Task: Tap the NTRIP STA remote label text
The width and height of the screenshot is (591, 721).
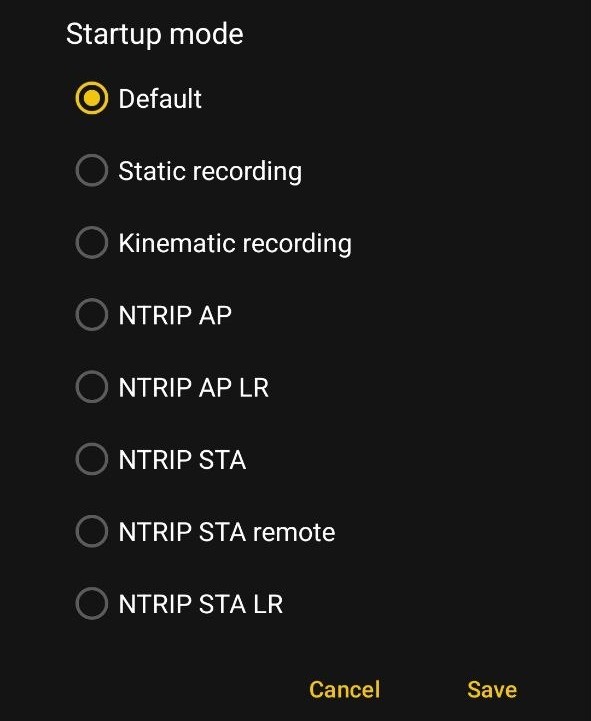Action: [x=227, y=532]
